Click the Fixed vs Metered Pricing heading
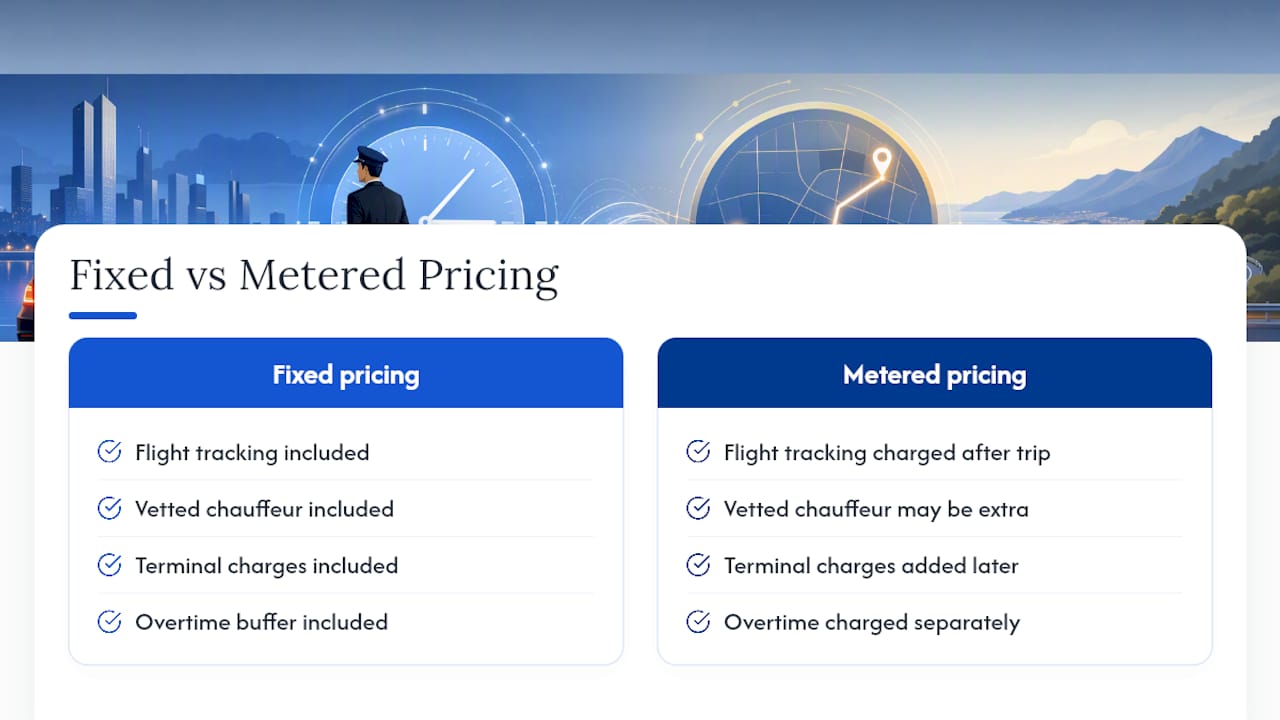1280x720 pixels. 314,275
